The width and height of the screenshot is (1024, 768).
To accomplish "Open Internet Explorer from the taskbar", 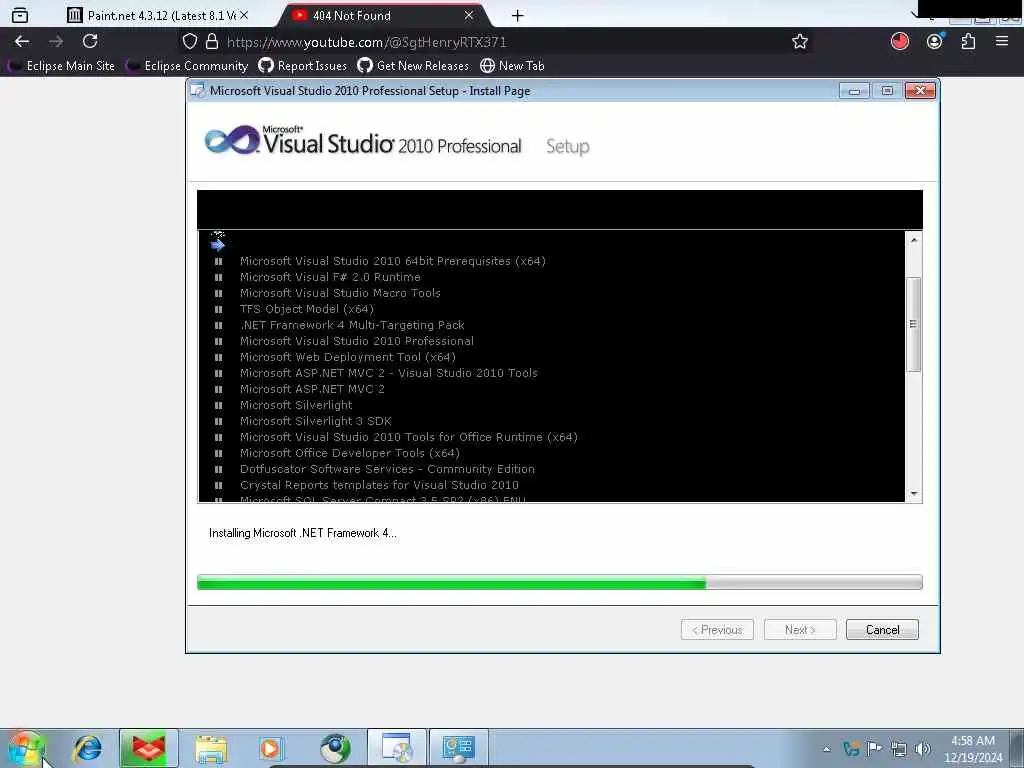I will (x=87, y=748).
